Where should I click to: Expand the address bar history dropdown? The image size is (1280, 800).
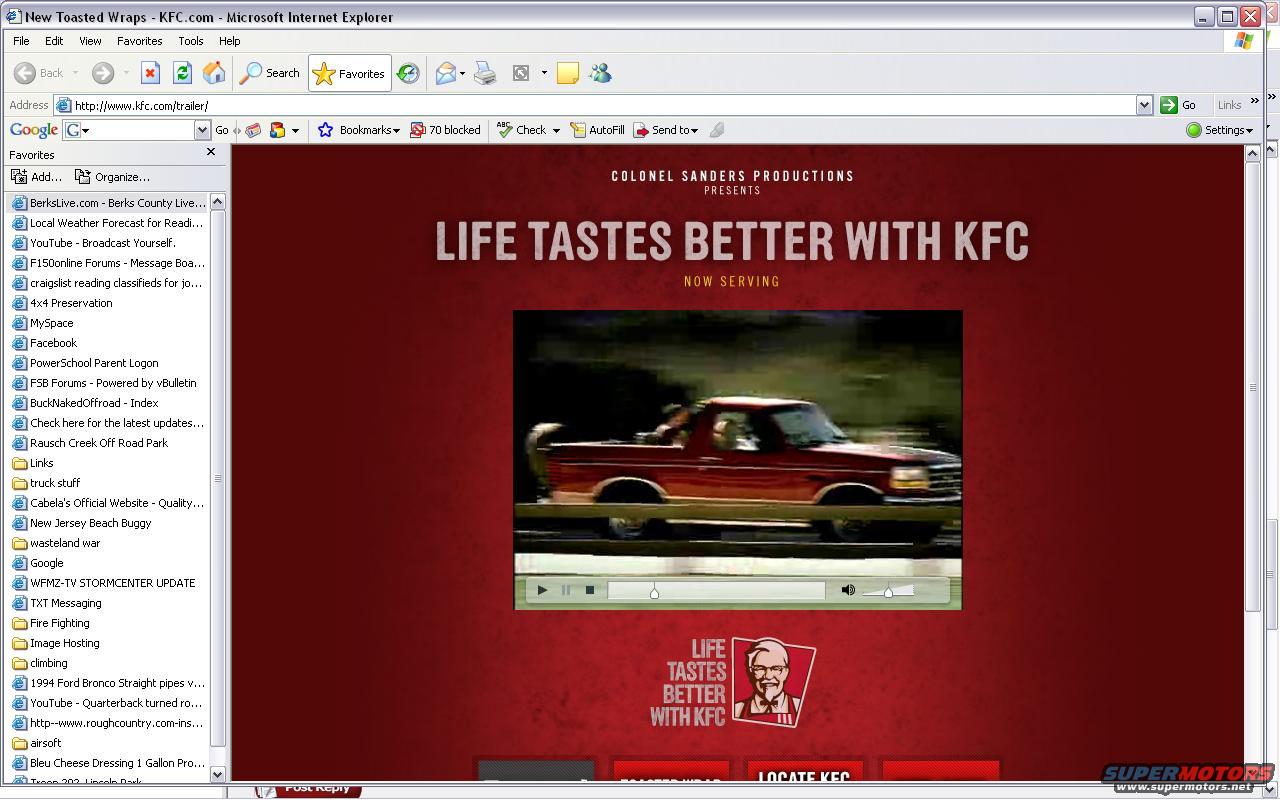click(x=1144, y=105)
